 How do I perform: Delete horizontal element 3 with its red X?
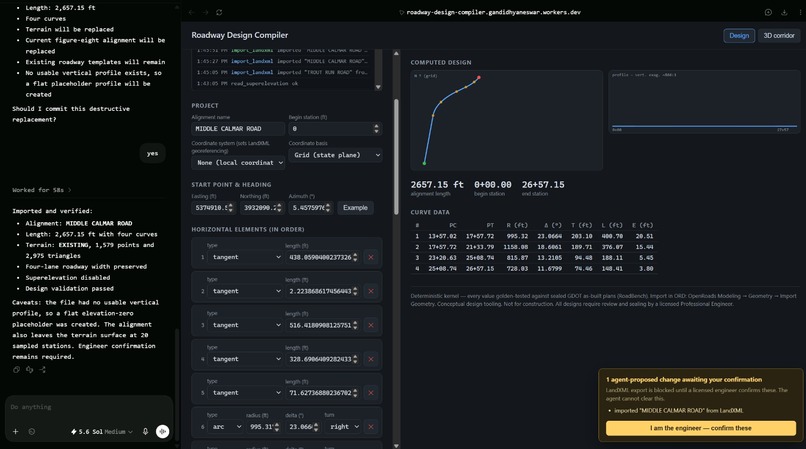coord(371,325)
